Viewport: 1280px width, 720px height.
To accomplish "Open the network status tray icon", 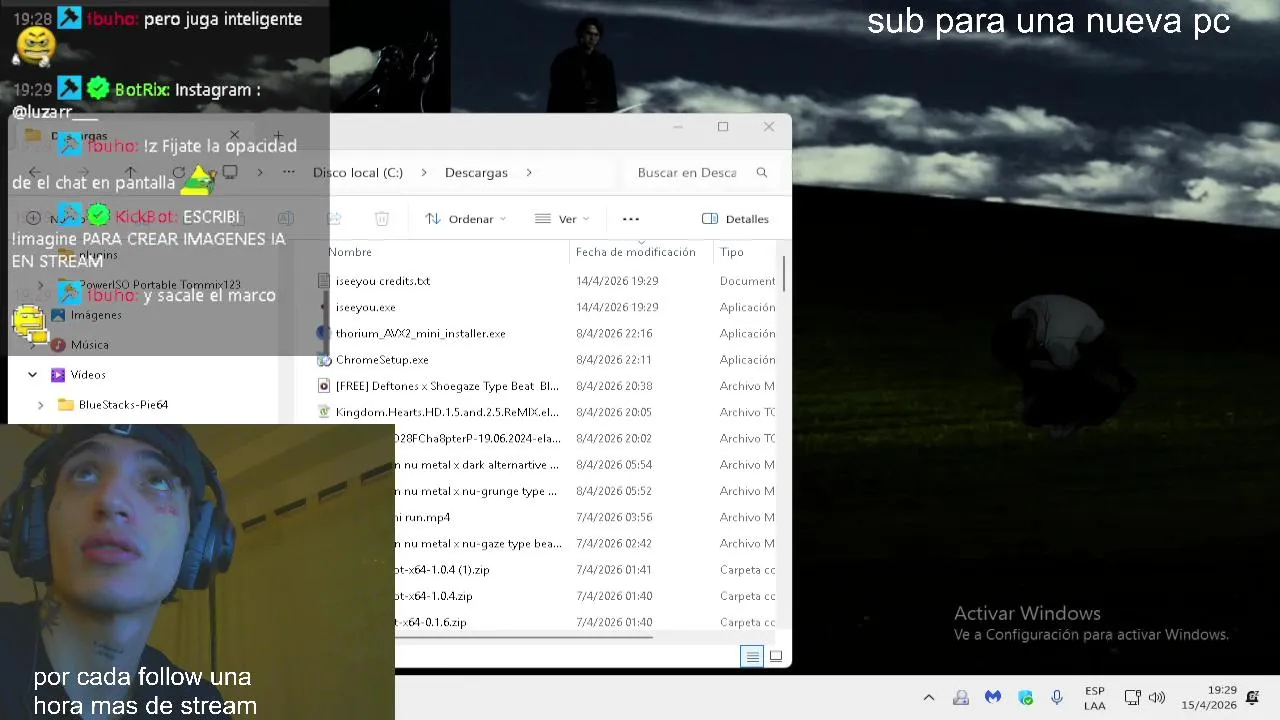I will pos(1133,697).
